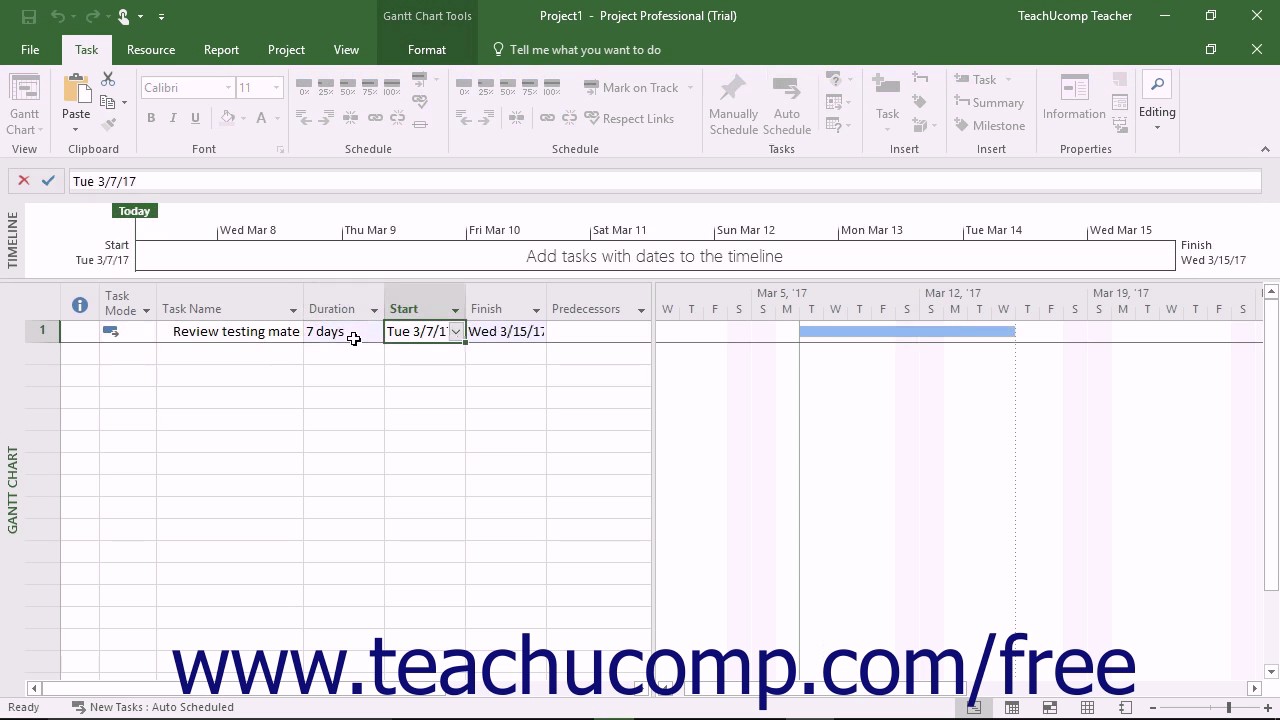Open the Task Name column filter arrow
1280x720 pixels.
pyautogui.click(x=293, y=310)
